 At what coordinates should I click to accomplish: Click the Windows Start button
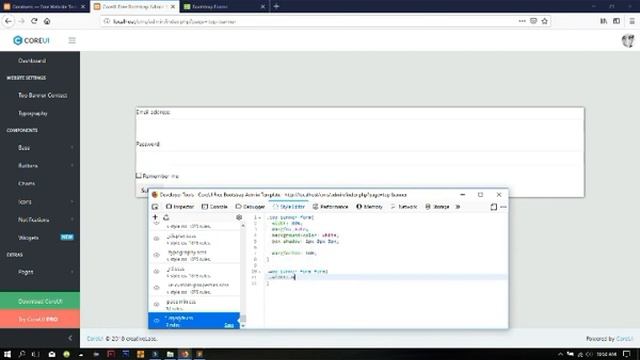click(7, 354)
